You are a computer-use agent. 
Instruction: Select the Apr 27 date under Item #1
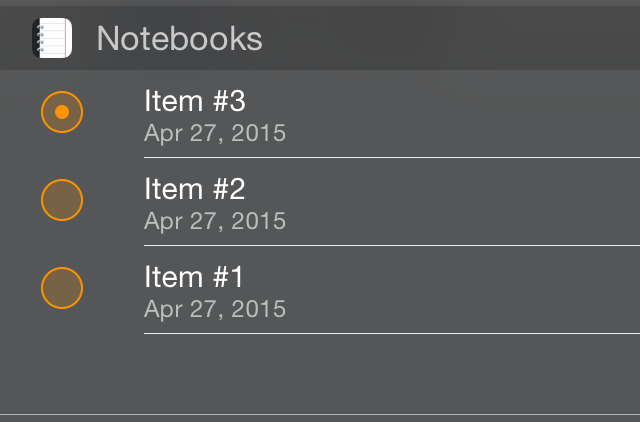pos(215,310)
